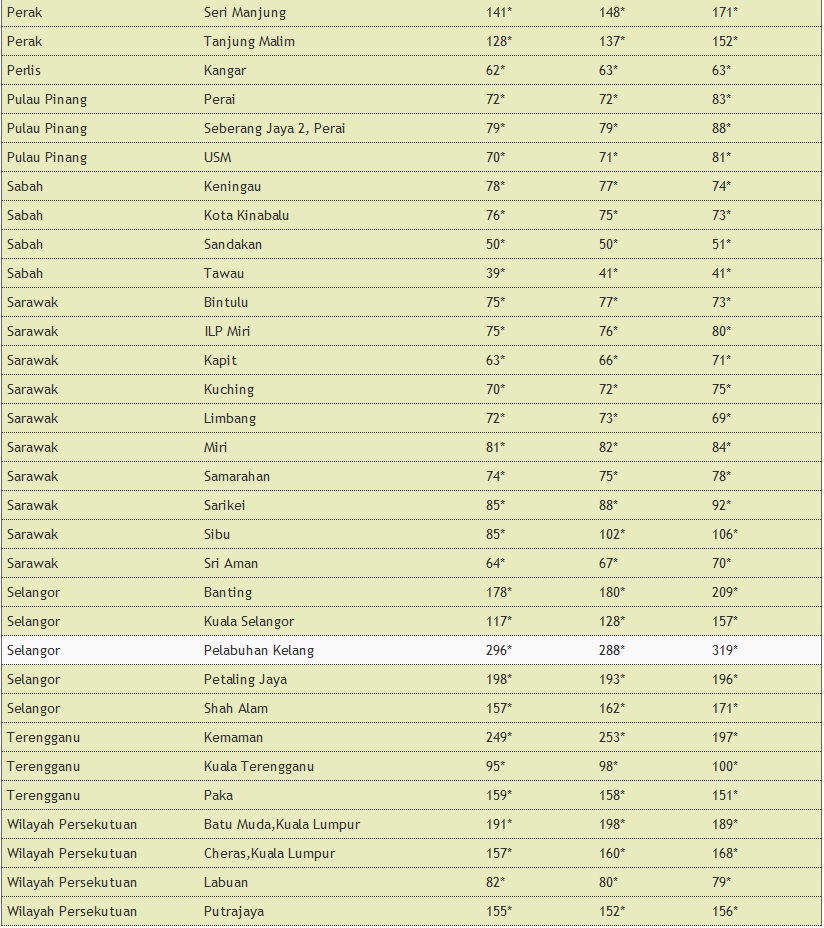The image size is (824, 928).
Task: Select the Kuala Terengganu station name
Action: [259, 767]
